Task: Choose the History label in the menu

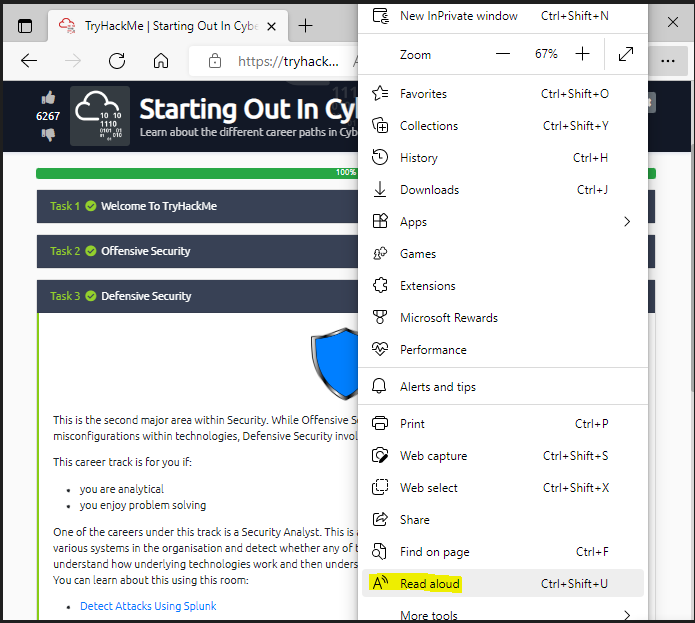Action: tap(419, 158)
